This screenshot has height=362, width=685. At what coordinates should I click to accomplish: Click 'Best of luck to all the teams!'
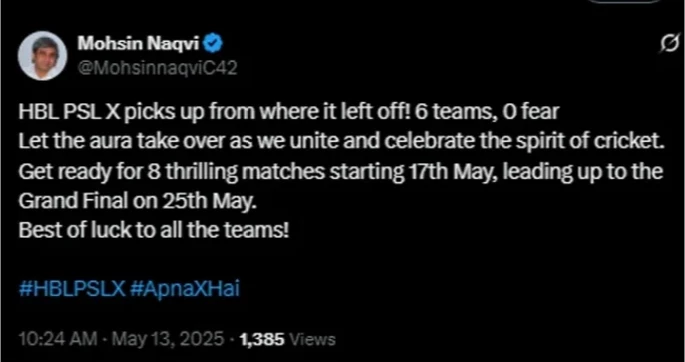point(154,230)
